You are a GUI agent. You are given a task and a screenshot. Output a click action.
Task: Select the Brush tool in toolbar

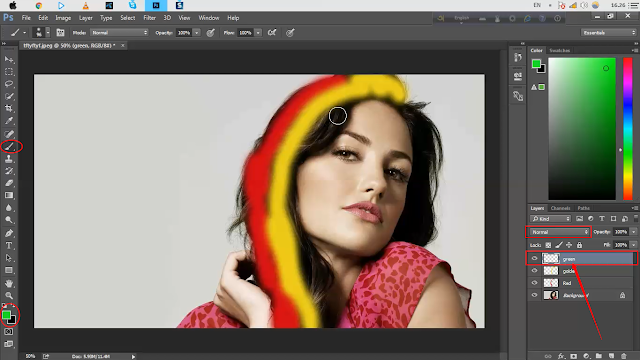pyautogui.click(x=9, y=146)
